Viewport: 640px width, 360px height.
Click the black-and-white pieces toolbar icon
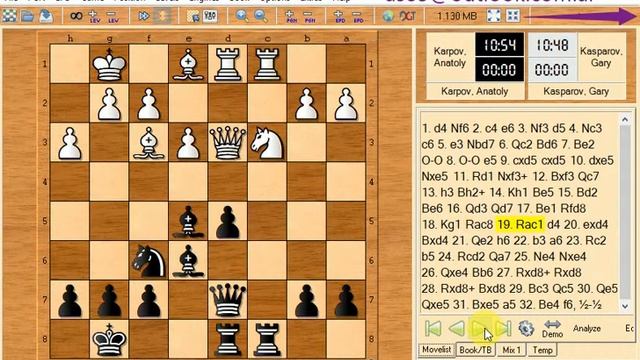tap(211, 16)
